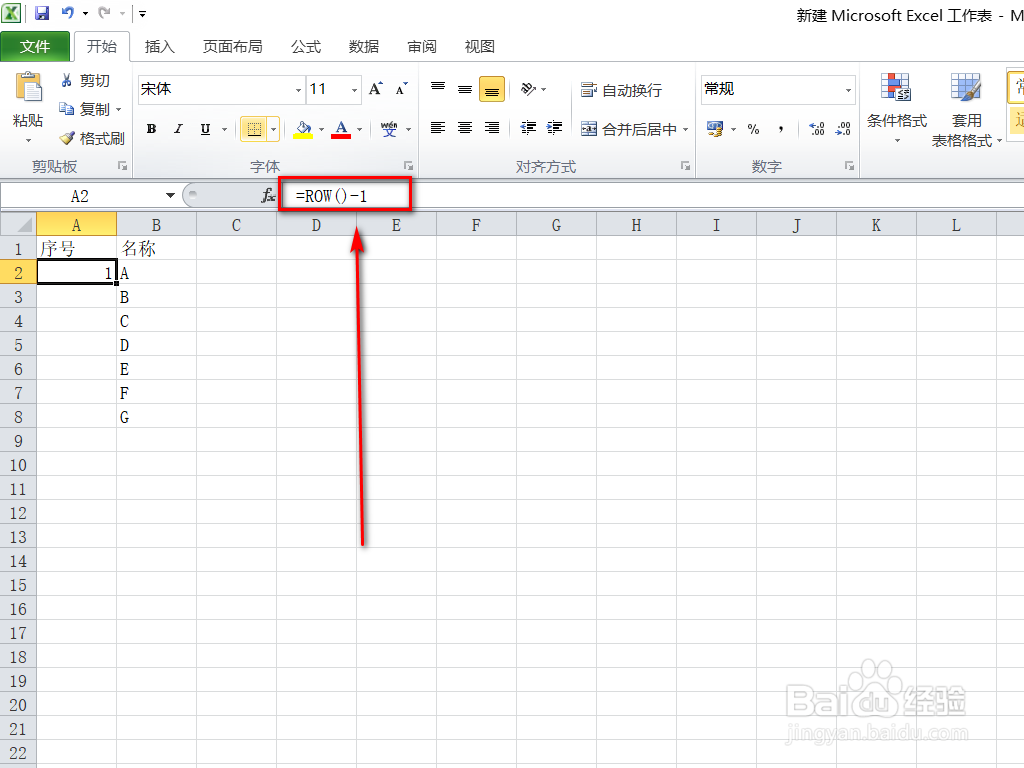Click the Paste clipboard icon

coord(29,87)
